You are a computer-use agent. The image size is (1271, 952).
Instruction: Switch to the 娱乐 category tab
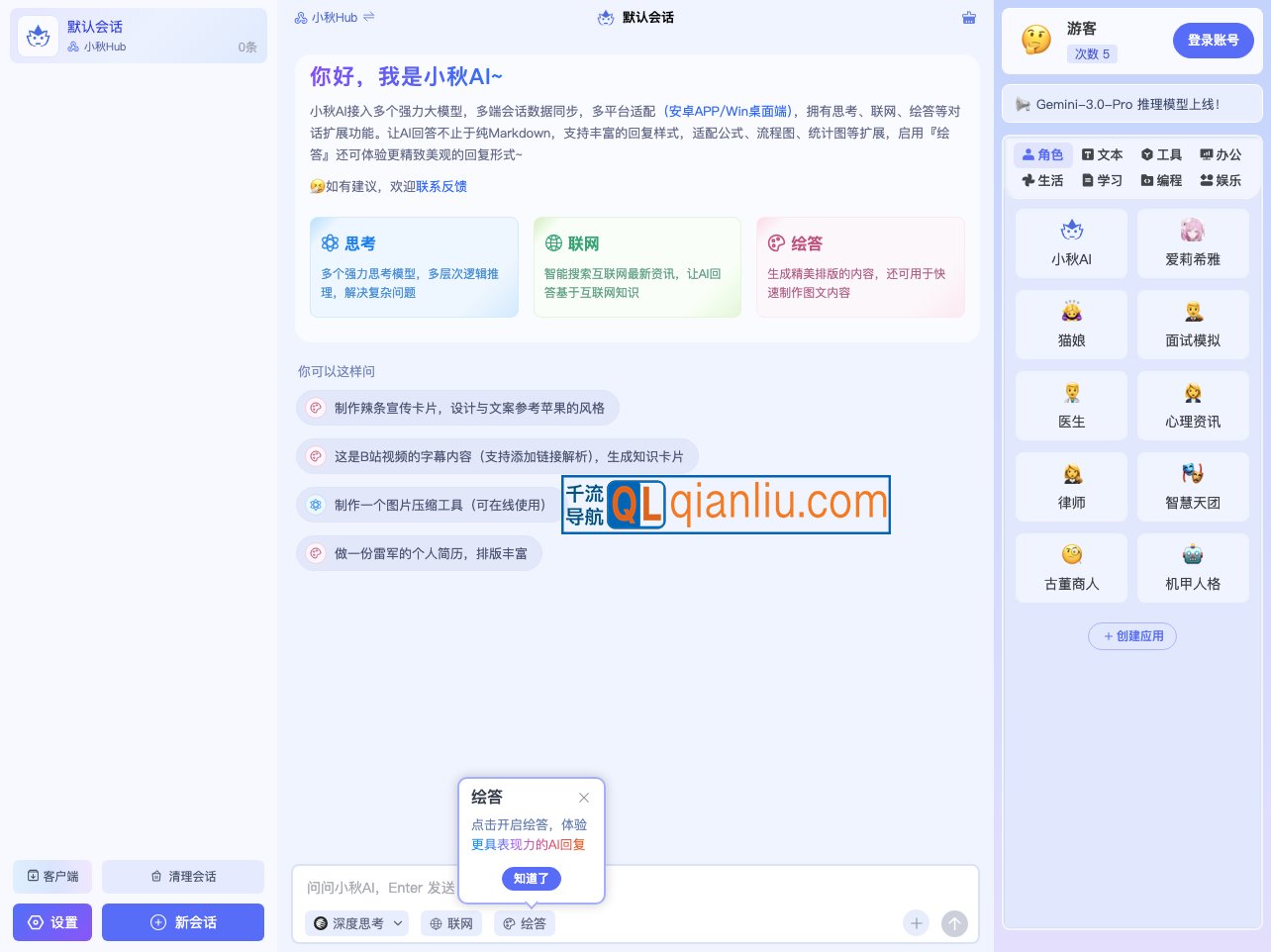[x=1221, y=180]
